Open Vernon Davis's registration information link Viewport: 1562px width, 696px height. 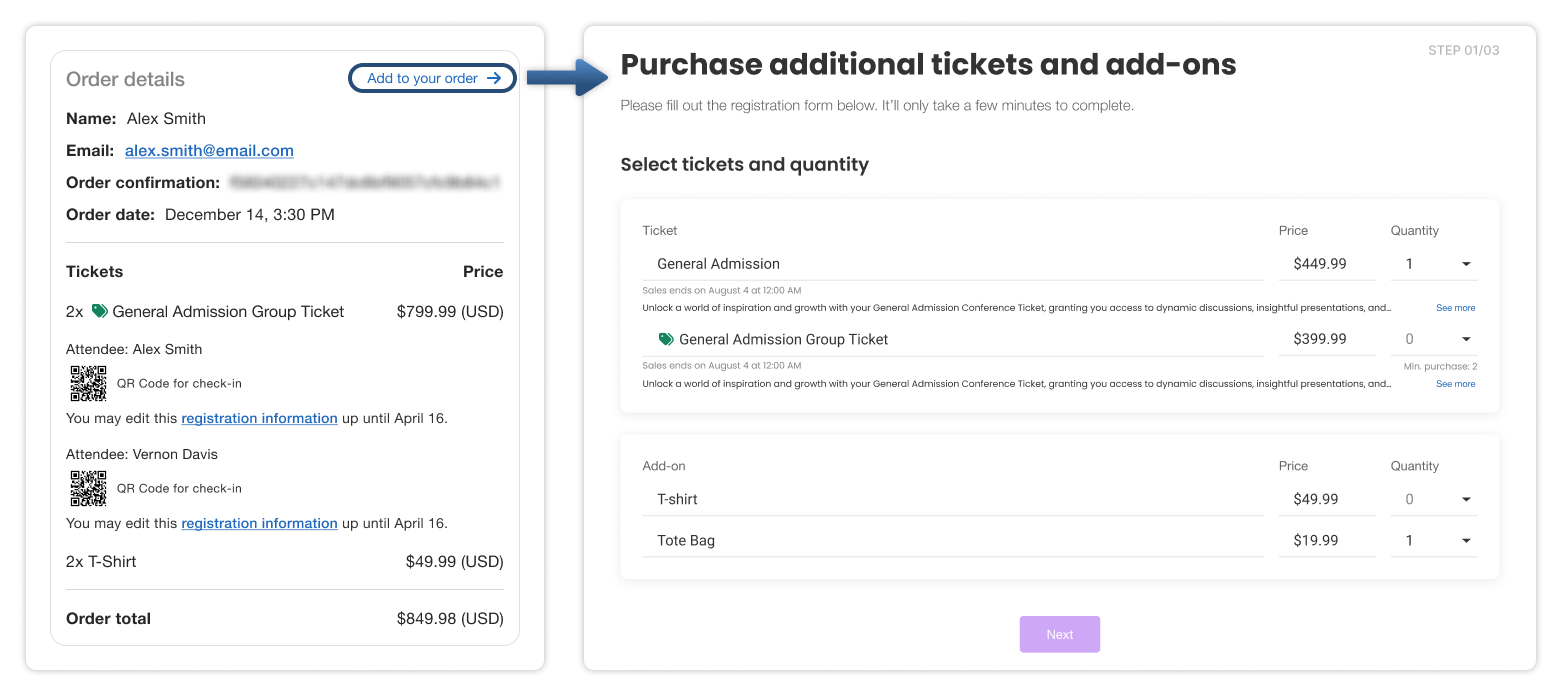(x=259, y=523)
